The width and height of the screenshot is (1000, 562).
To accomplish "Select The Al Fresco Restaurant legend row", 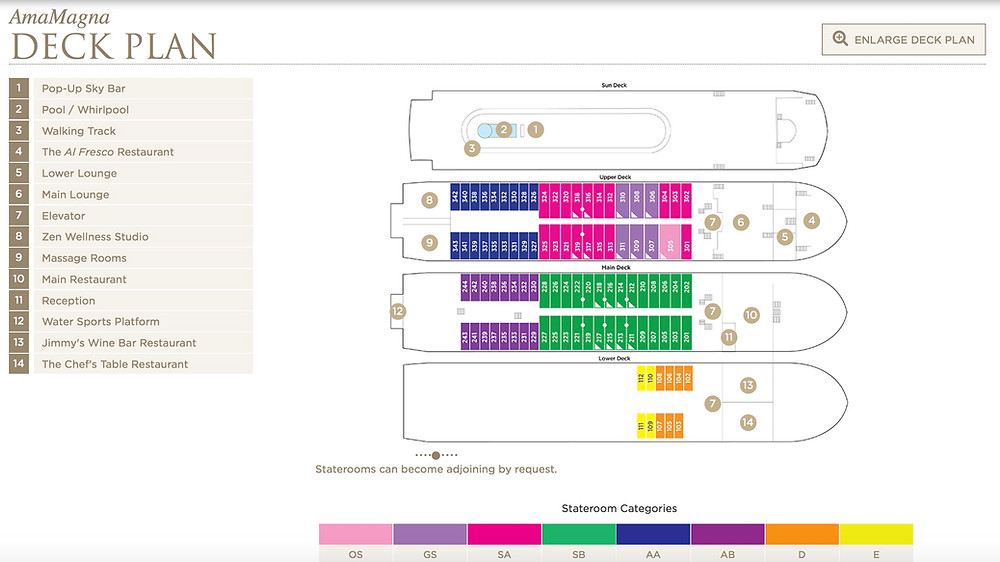I will [131, 152].
